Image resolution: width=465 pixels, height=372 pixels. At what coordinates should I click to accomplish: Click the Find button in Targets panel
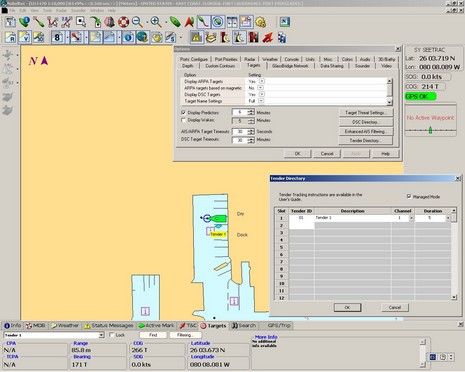pyautogui.click(x=153, y=335)
